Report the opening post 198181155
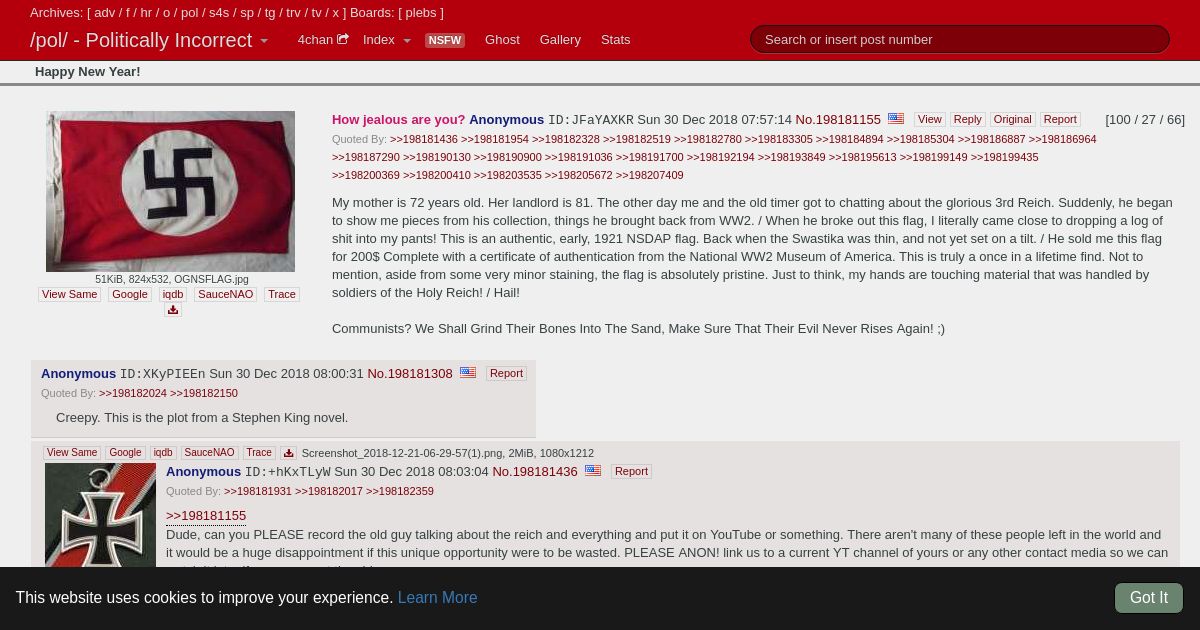The width and height of the screenshot is (1200, 630). click(1060, 119)
